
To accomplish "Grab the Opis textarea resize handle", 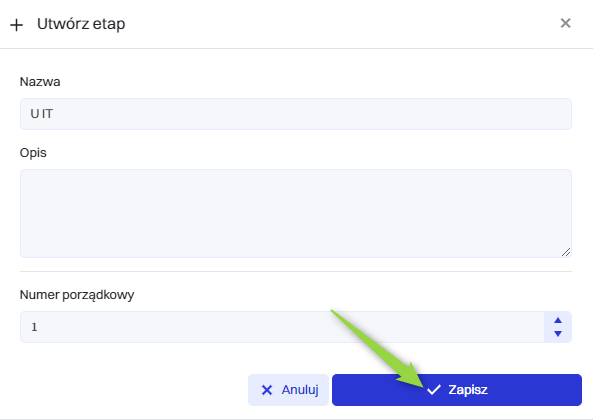I will coord(566,252).
